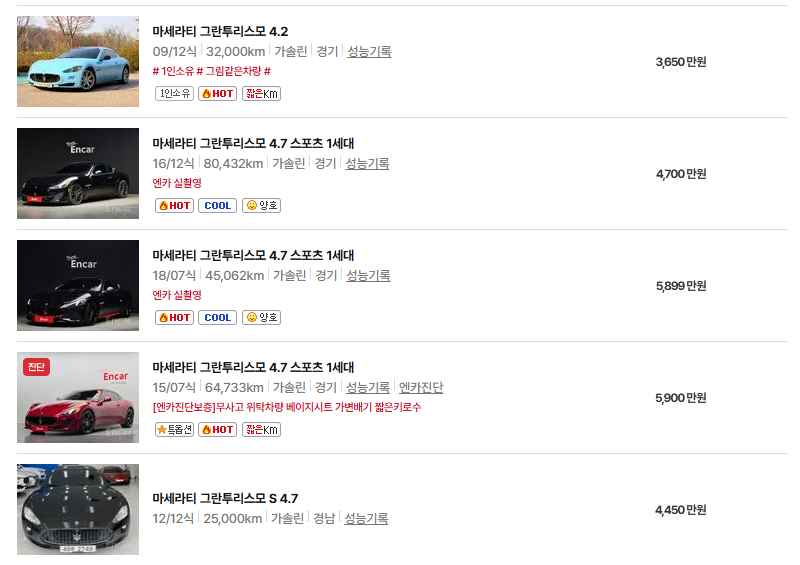The height and width of the screenshot is (565, 800).
Task: Open the front-view black Maserati thumbnail
Action: pyautogui.click(x=78, y=509)
